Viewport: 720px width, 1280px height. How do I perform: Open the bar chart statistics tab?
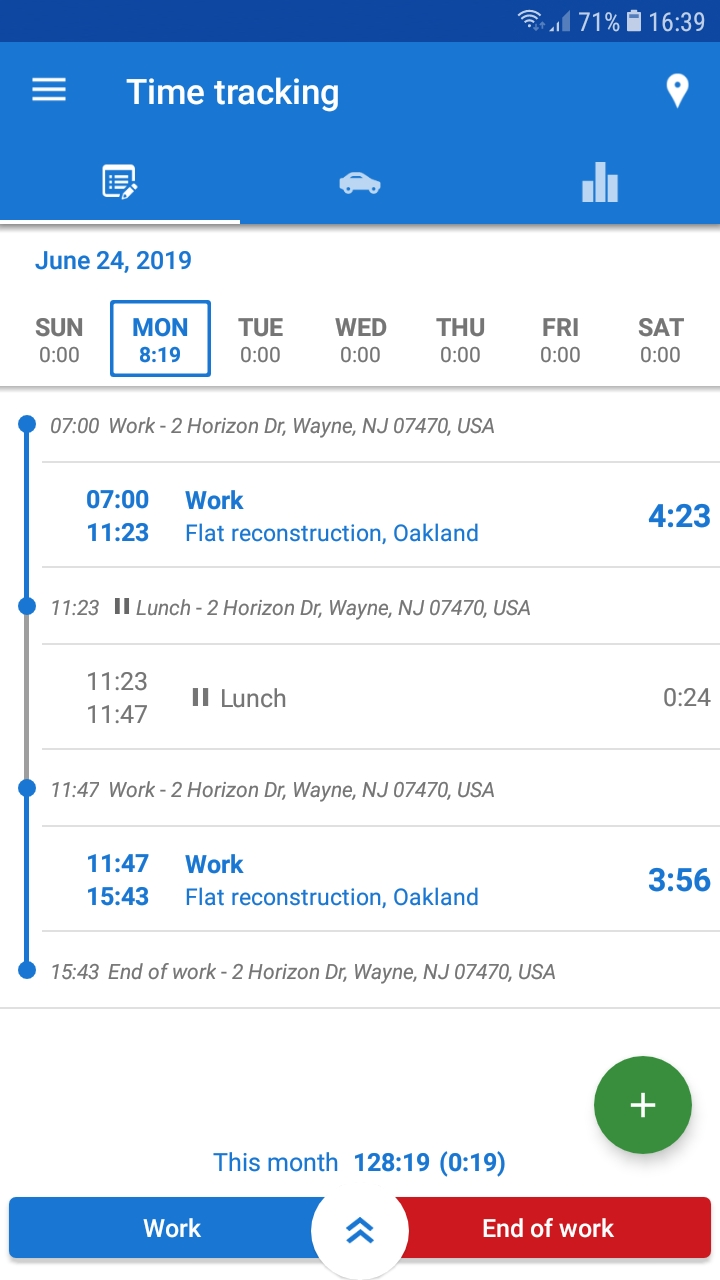coord(600,183)
